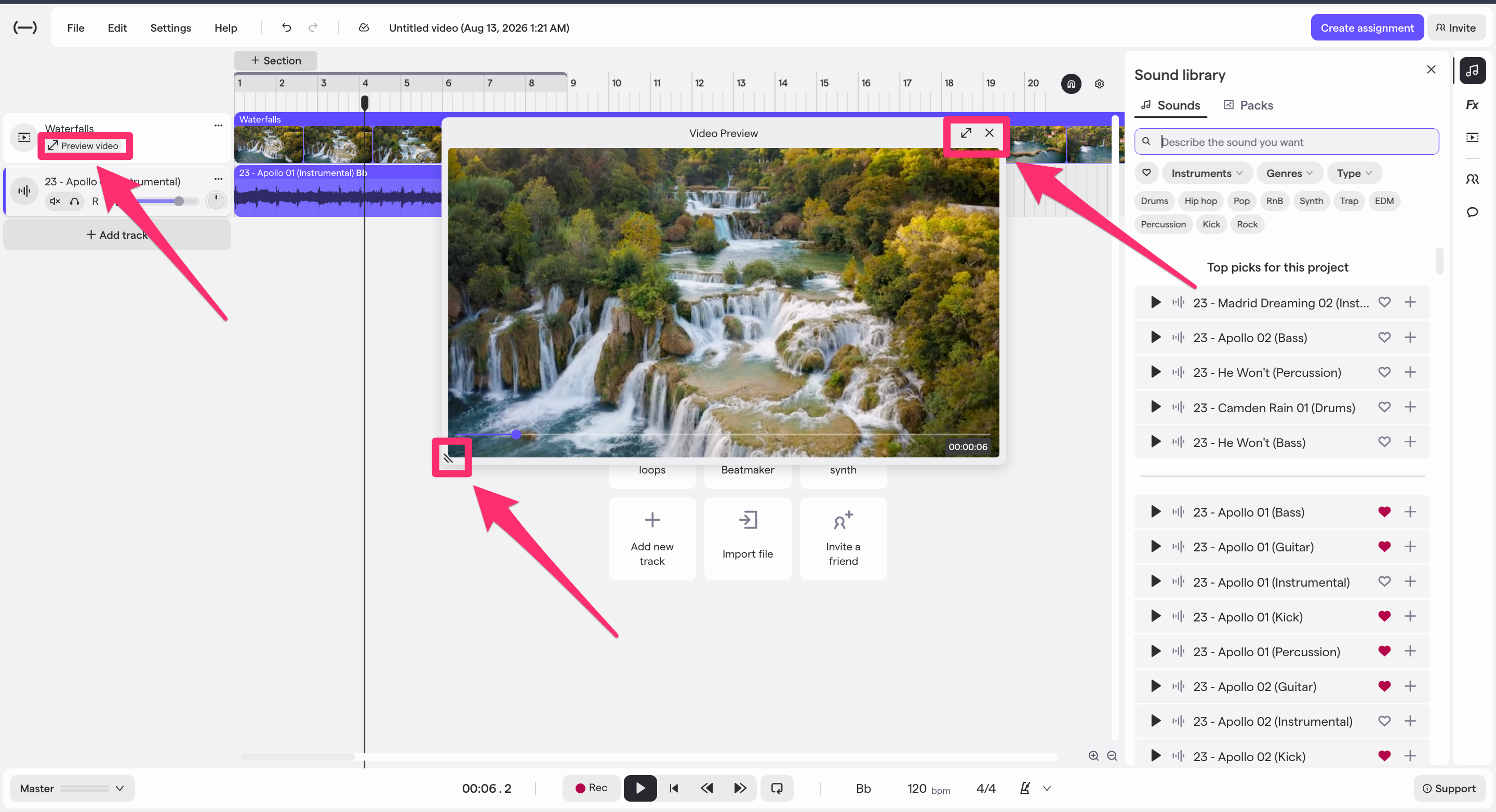Click the video preview progress bar
The image size is (1496, 812).
(x=723, y=434)
